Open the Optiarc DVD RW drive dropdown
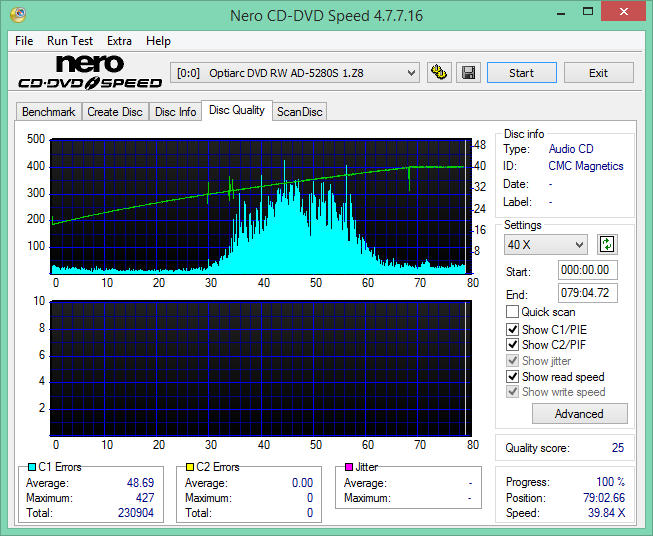The image size is (653, 536). (x=295, y=73)
